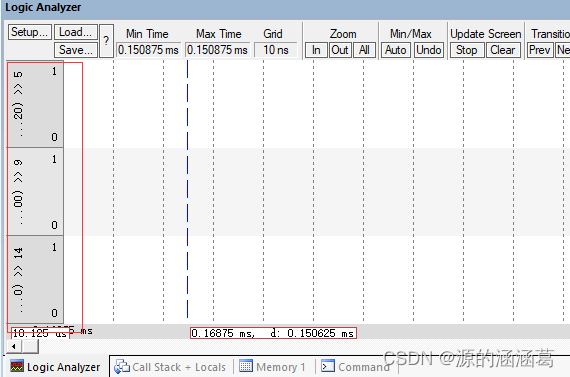Click the Grid value 10 ns
This screenshot has height=377, width=570.
pos(276,50)
